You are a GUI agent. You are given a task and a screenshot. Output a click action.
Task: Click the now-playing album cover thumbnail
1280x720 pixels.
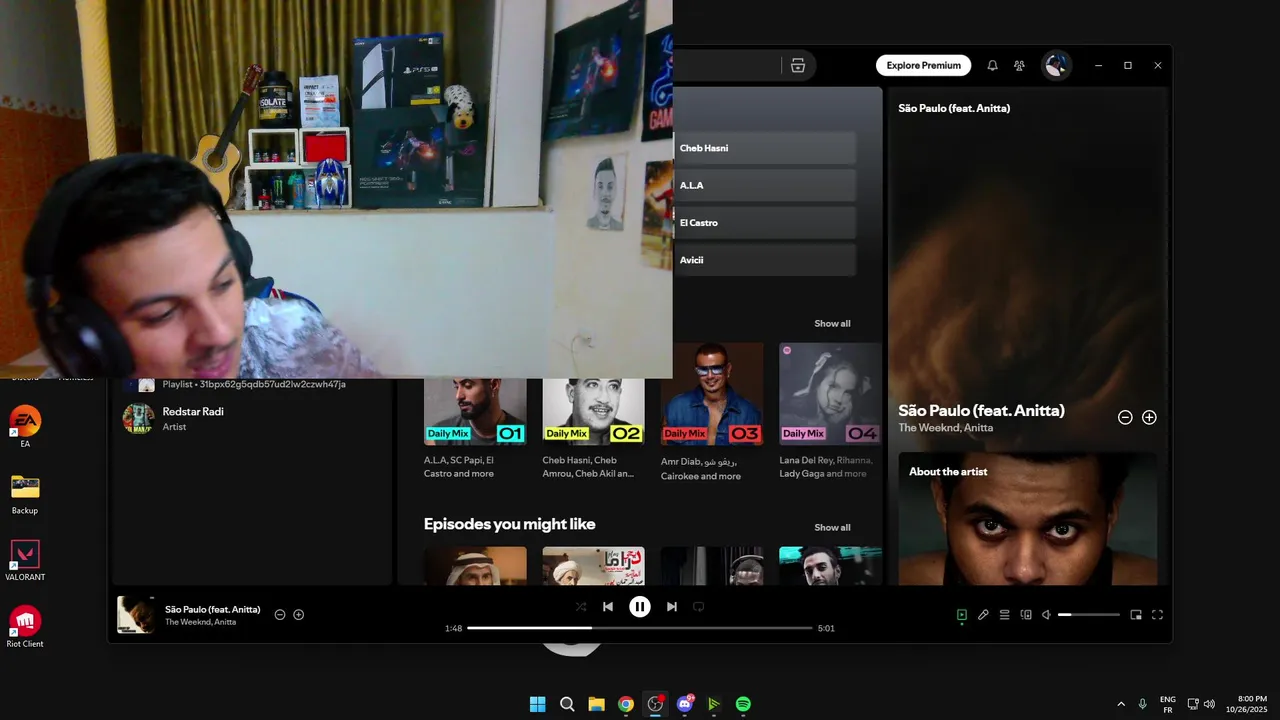point(136,615)
